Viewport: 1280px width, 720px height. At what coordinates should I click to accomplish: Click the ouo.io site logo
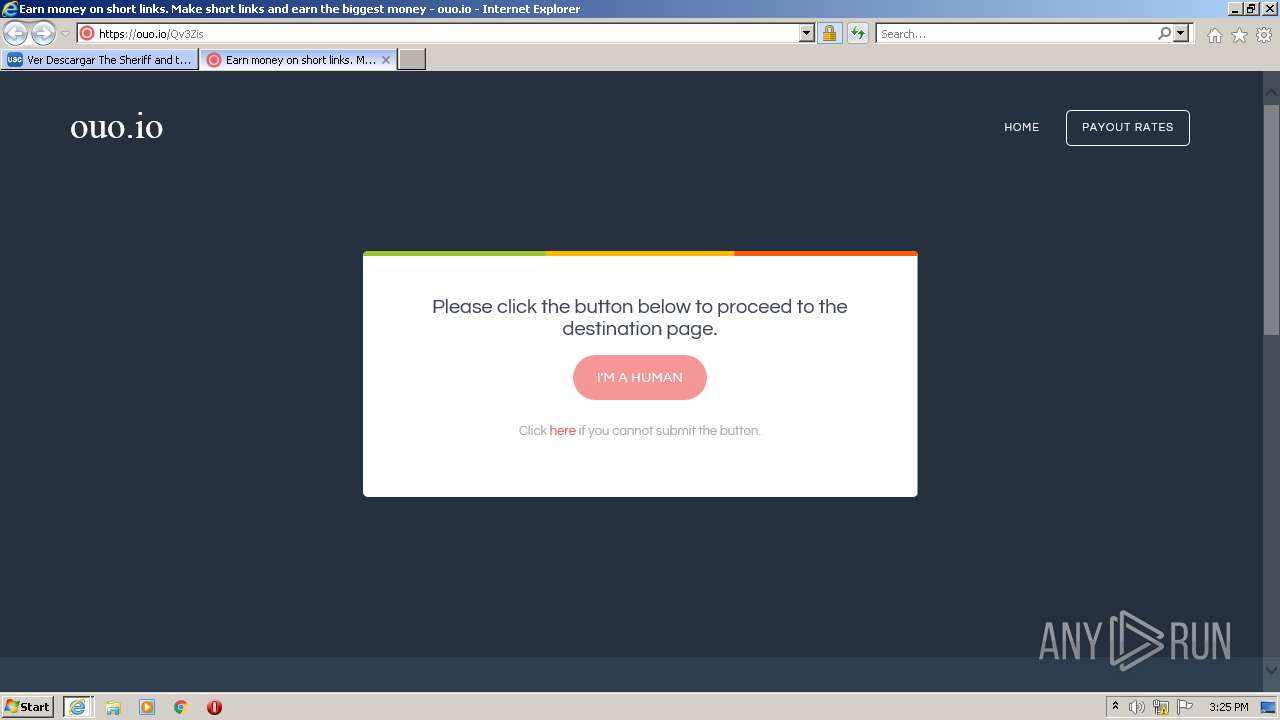(116, 127)
